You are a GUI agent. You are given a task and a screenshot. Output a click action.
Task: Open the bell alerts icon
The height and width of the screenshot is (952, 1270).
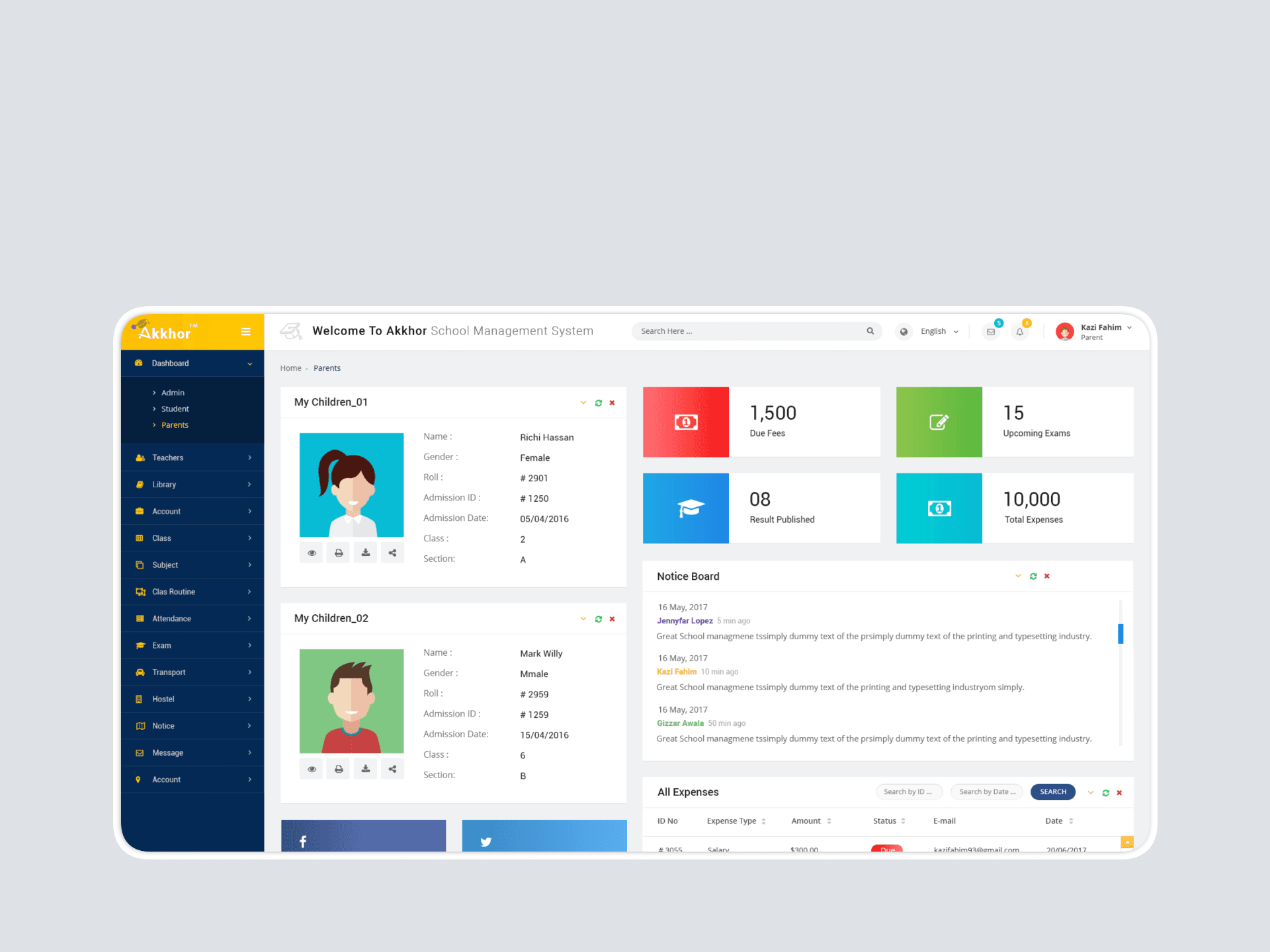pyautogui.click(x=1019, y=332)
